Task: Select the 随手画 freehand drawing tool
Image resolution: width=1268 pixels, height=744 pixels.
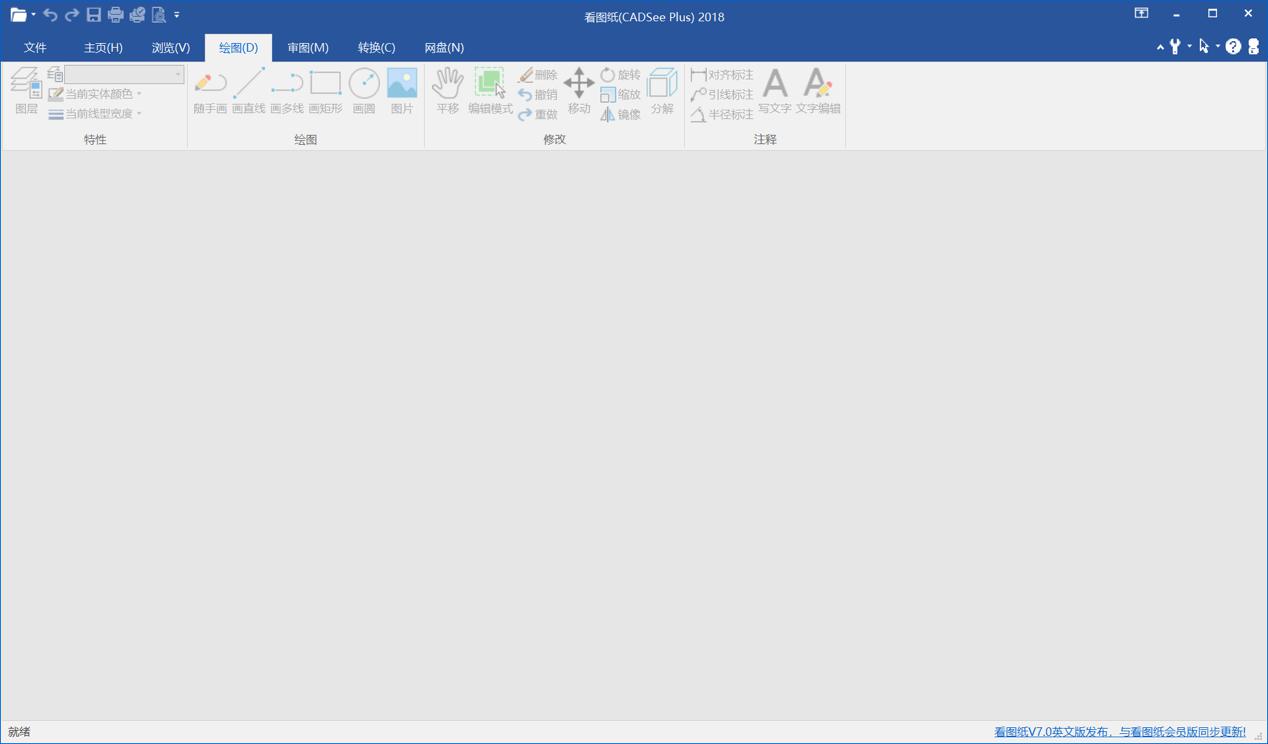Action: 210,91
